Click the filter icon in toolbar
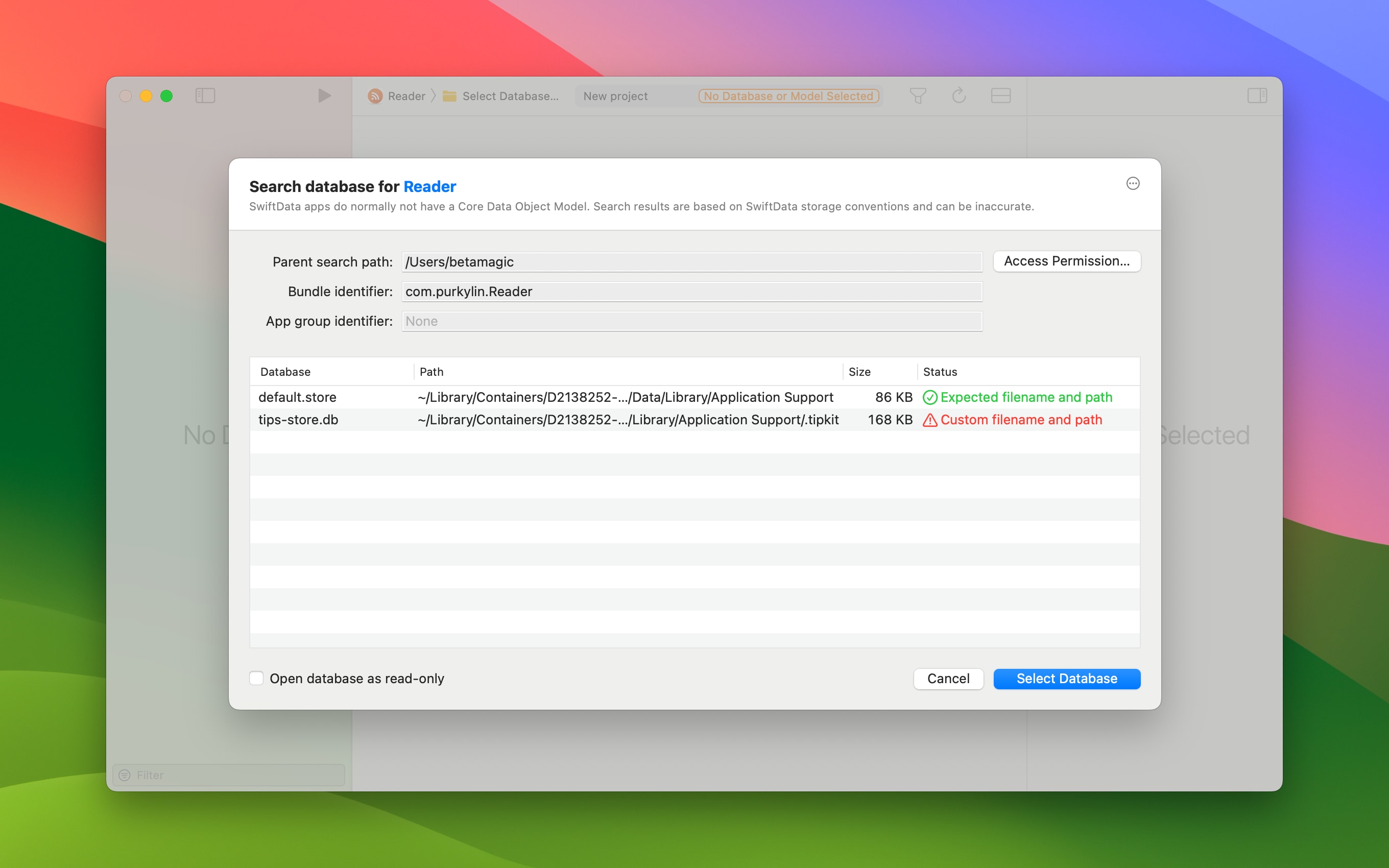Viewport: 1389px width, 868px height. point(917,96)
